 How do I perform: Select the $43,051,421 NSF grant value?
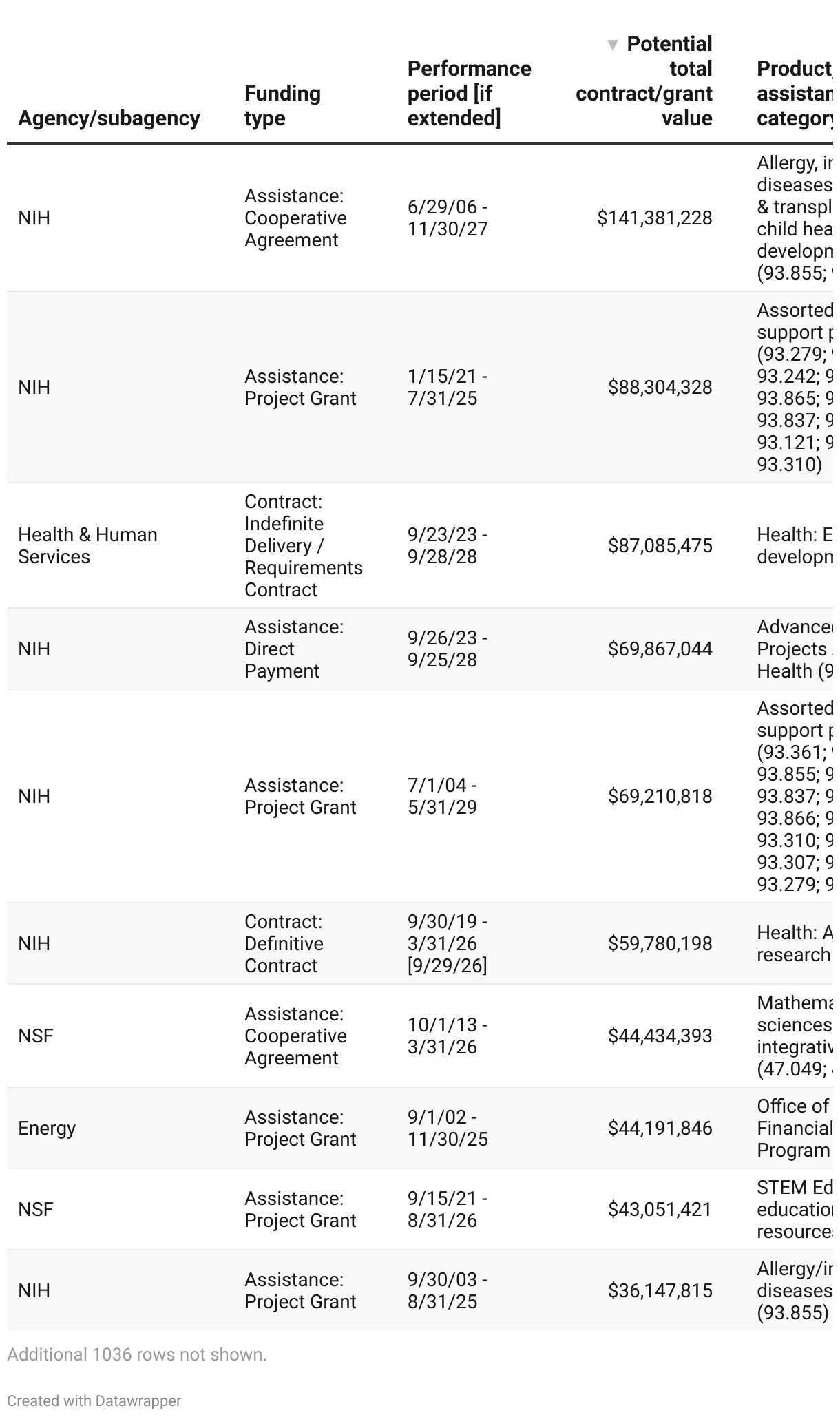pos(660,1210)
